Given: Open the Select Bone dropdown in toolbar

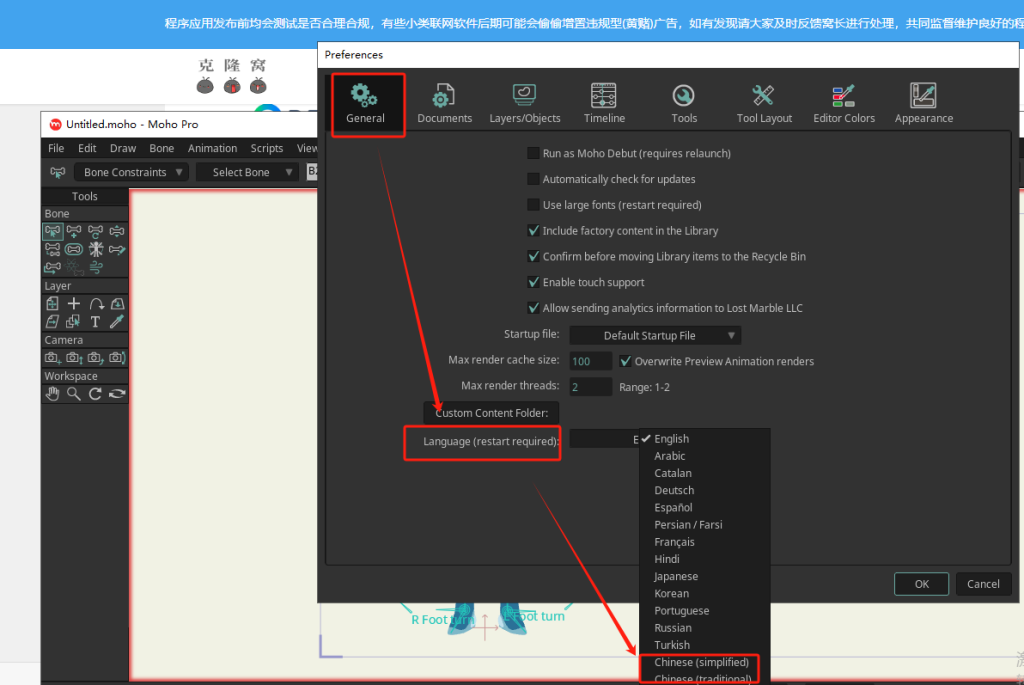Looking at the screenshot, I should (248, 172).
